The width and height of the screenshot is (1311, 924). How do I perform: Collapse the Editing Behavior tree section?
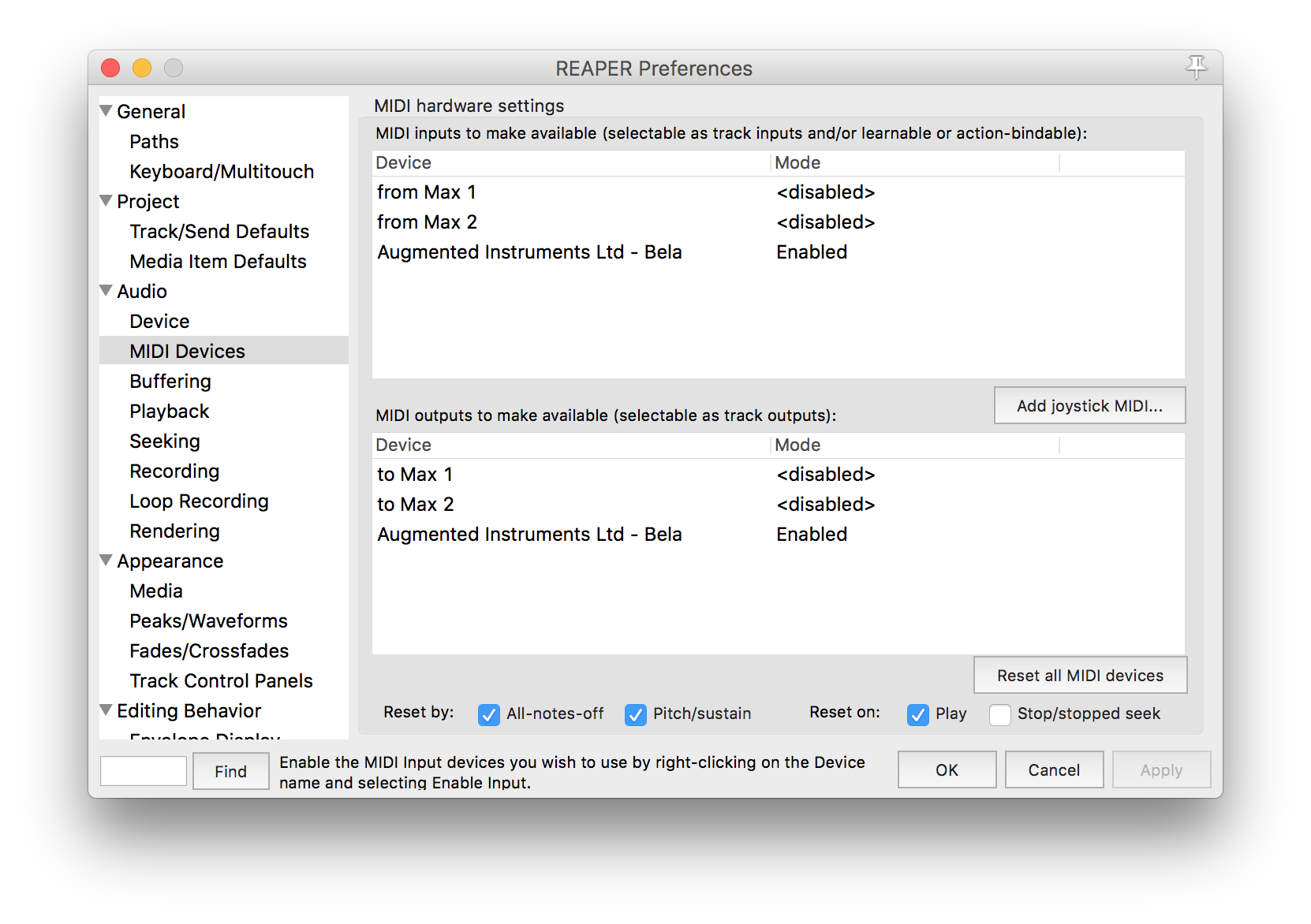click(x=106, y=710)
